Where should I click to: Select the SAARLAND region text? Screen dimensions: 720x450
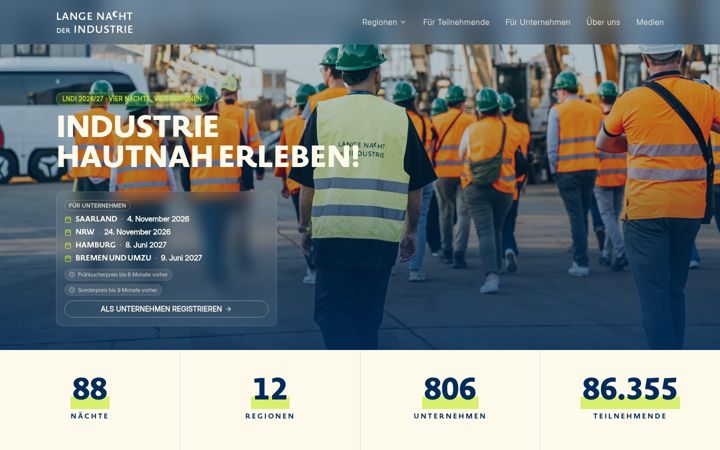[96, 219]
